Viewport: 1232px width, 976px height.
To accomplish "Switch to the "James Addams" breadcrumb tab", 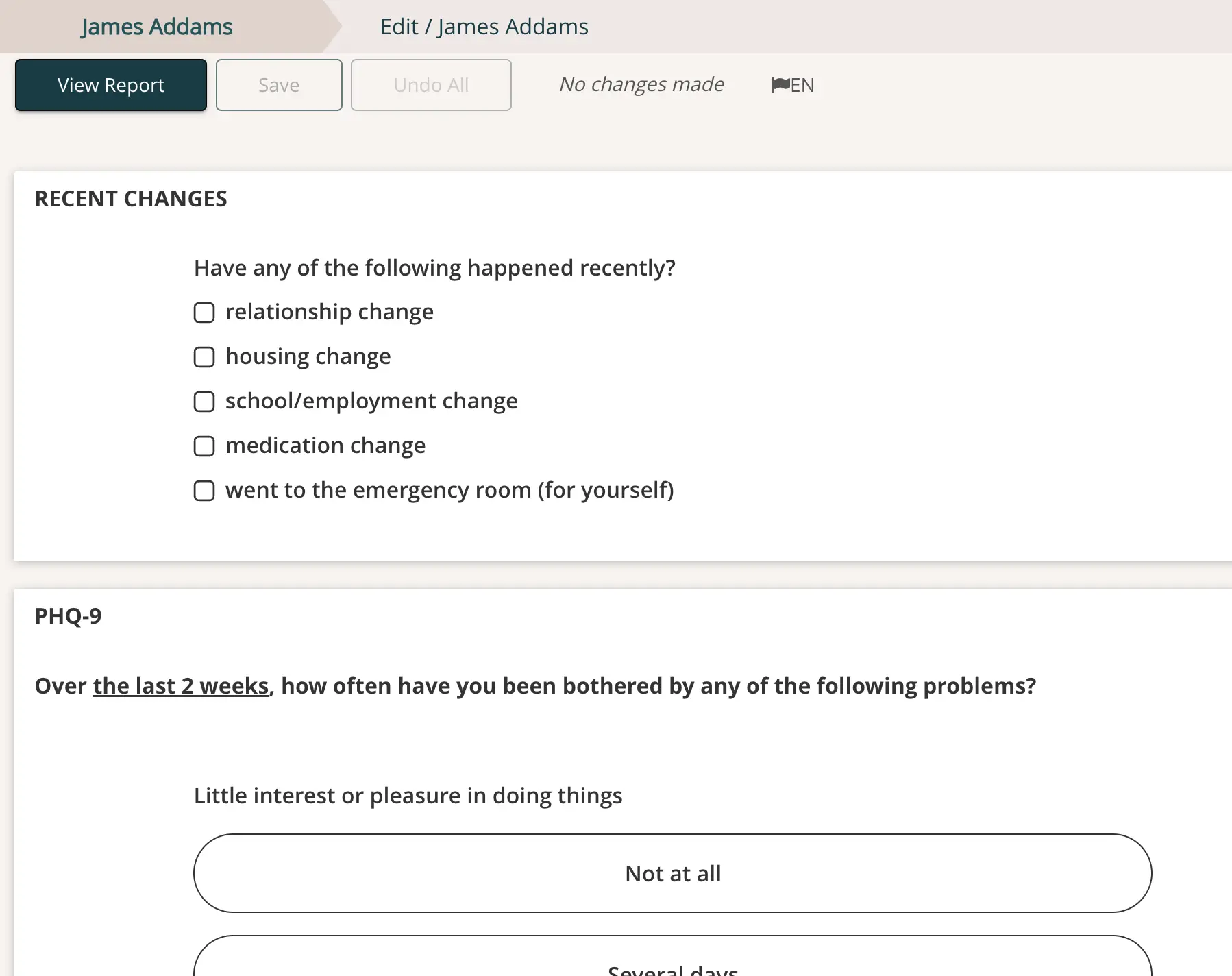I will click(x=156, y=26).
